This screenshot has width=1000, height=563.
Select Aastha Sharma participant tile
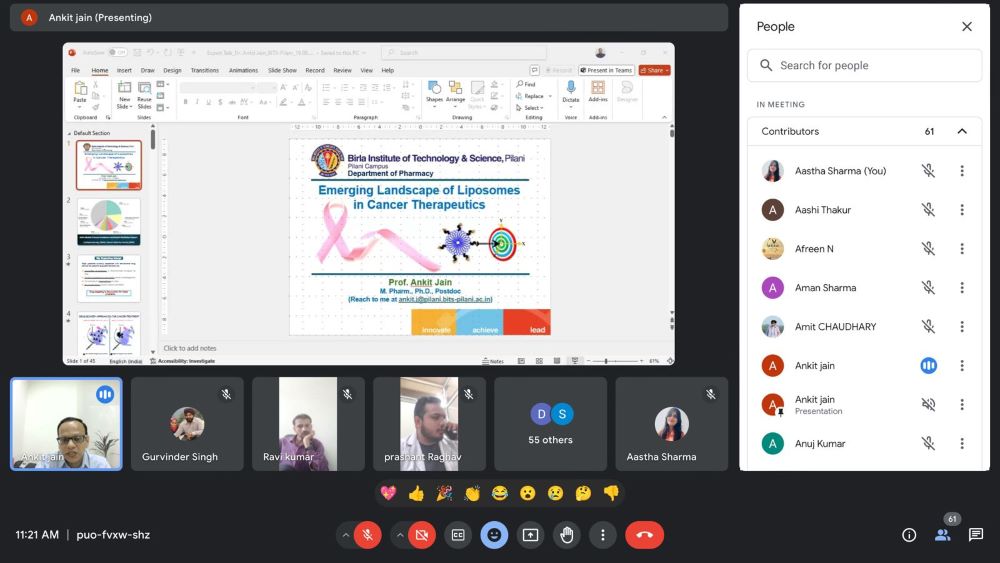click(x=672, y=424)
